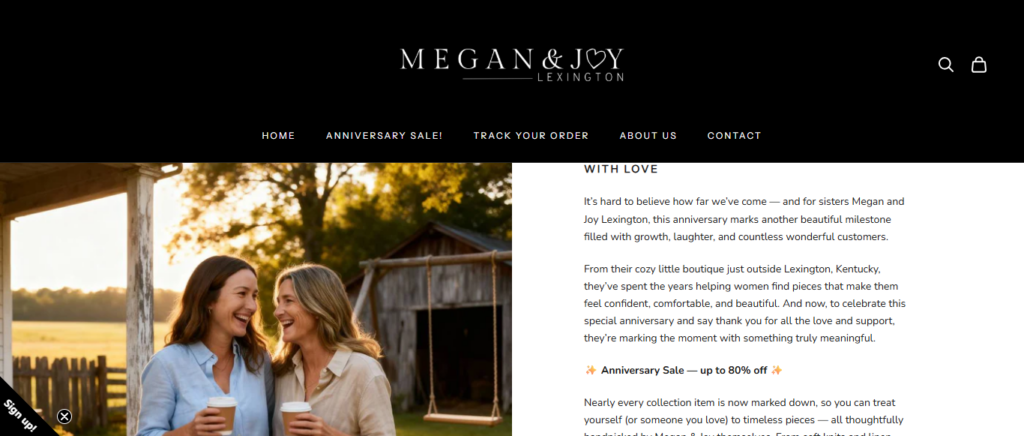
Task: Click paragraph starting "Nearly every collection item"
Action: (x=744, y=416)
